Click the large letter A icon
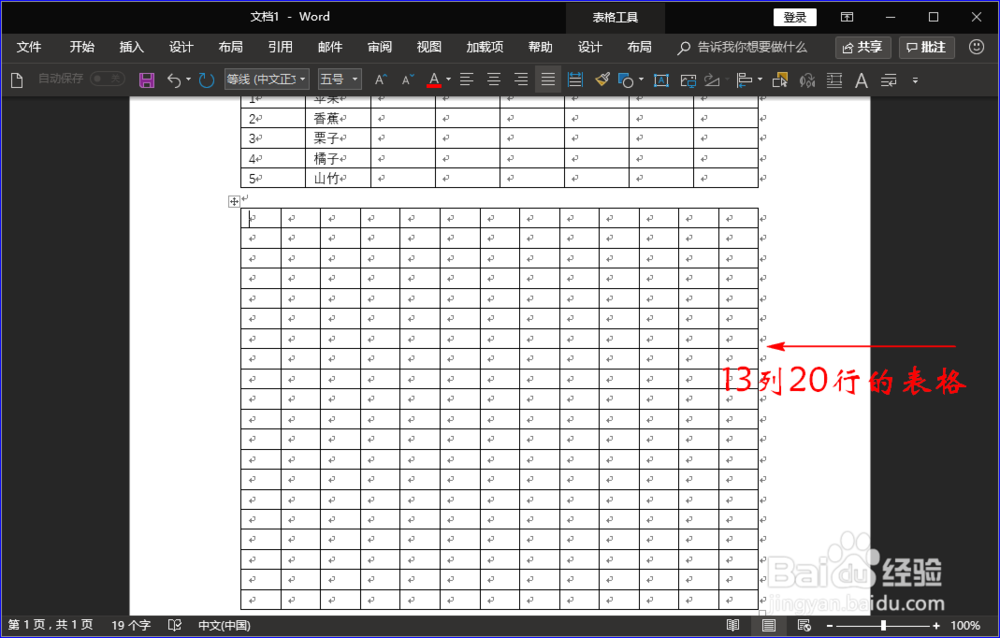This screenshot has height=638, width=1000. click(861, 80)
